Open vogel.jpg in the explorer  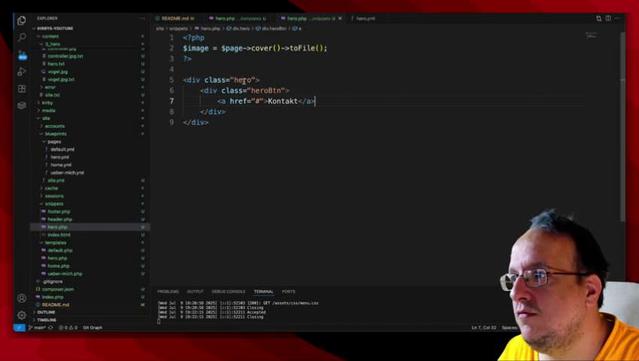[x=58, y=72]
